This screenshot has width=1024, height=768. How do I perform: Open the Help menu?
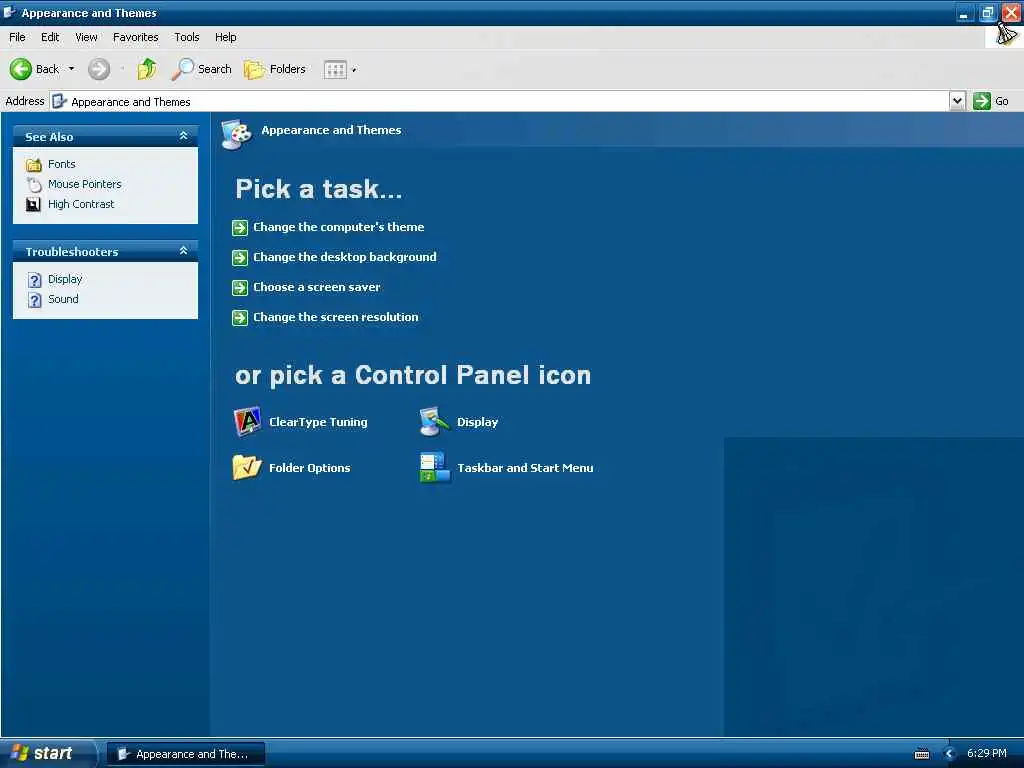coord(225,37)
